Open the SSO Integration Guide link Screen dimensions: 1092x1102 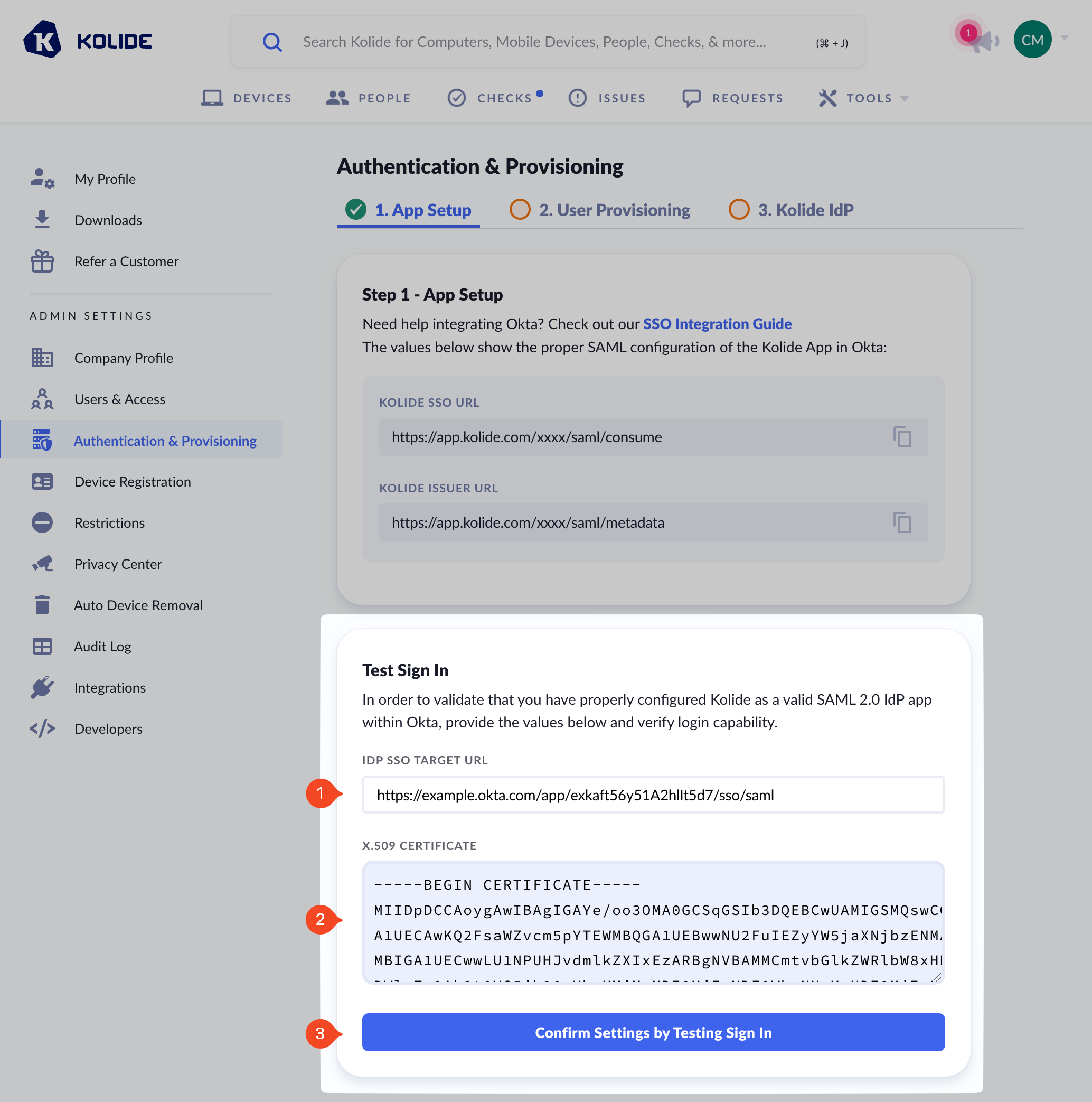point(718,324)
